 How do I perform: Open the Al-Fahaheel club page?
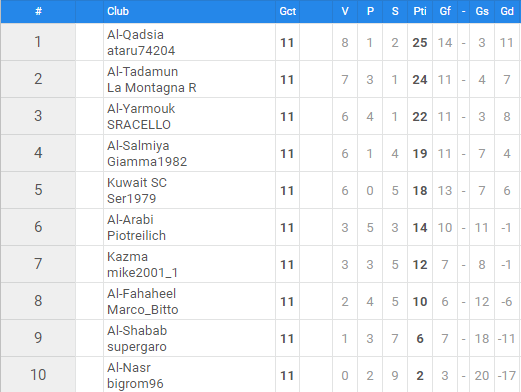[x=141, y=294]
